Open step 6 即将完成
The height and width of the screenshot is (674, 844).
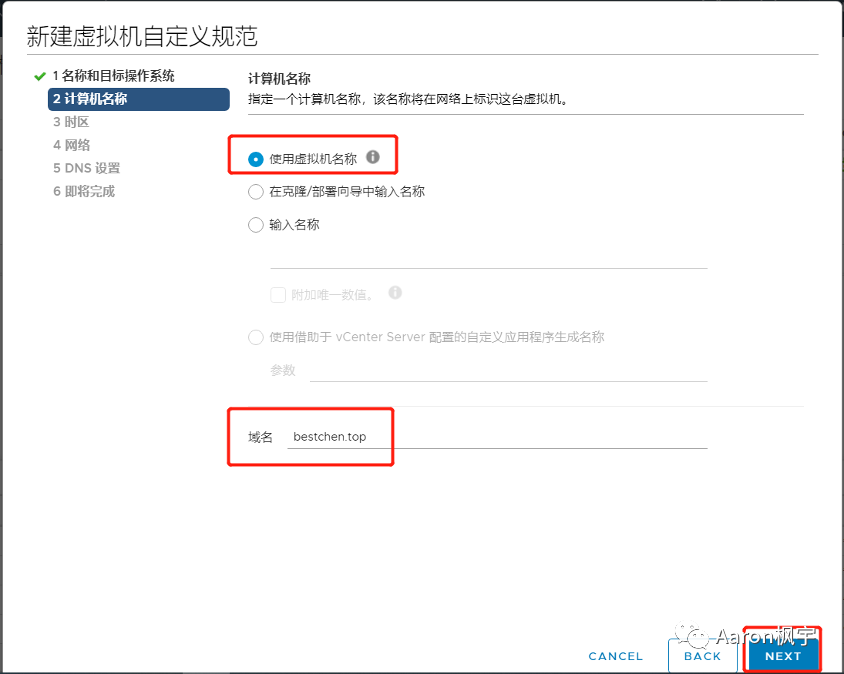pyautogui.click(x=84, y=192)
